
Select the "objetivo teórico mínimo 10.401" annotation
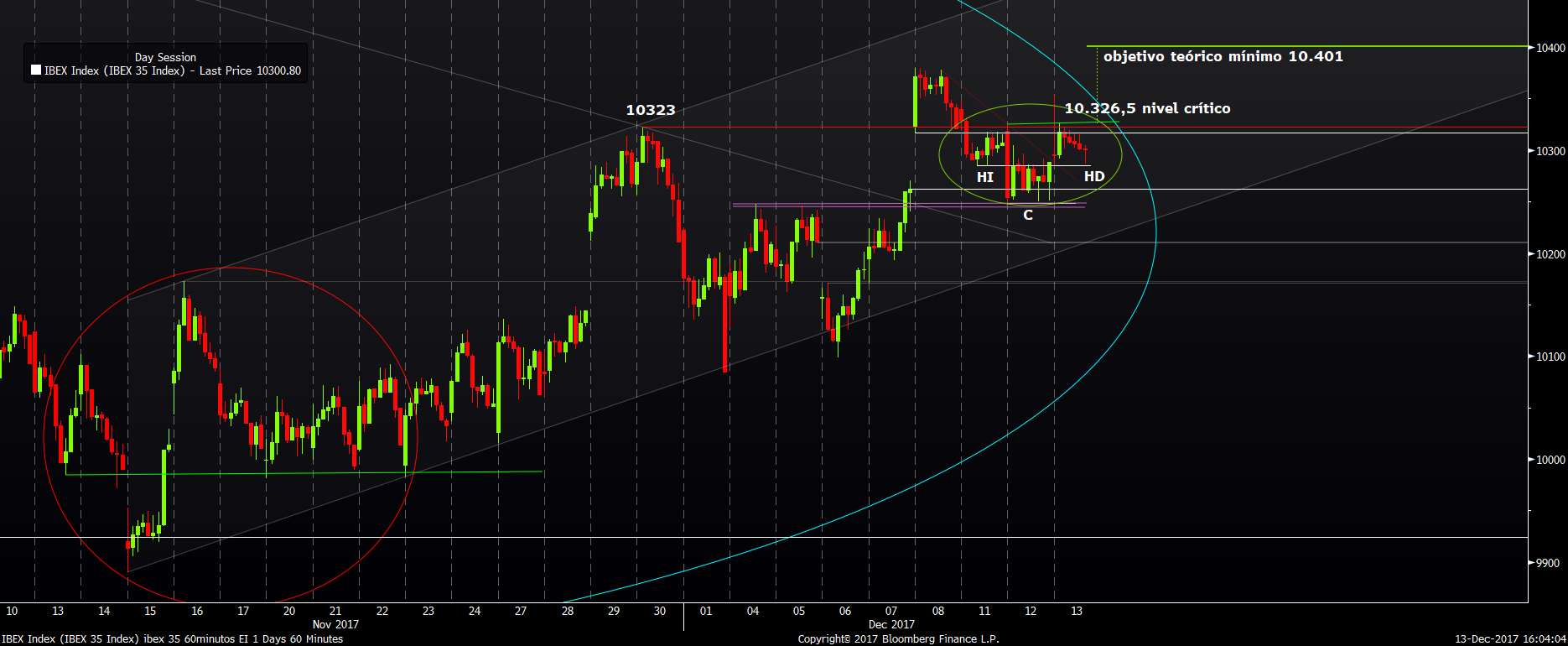point(1223,56)
